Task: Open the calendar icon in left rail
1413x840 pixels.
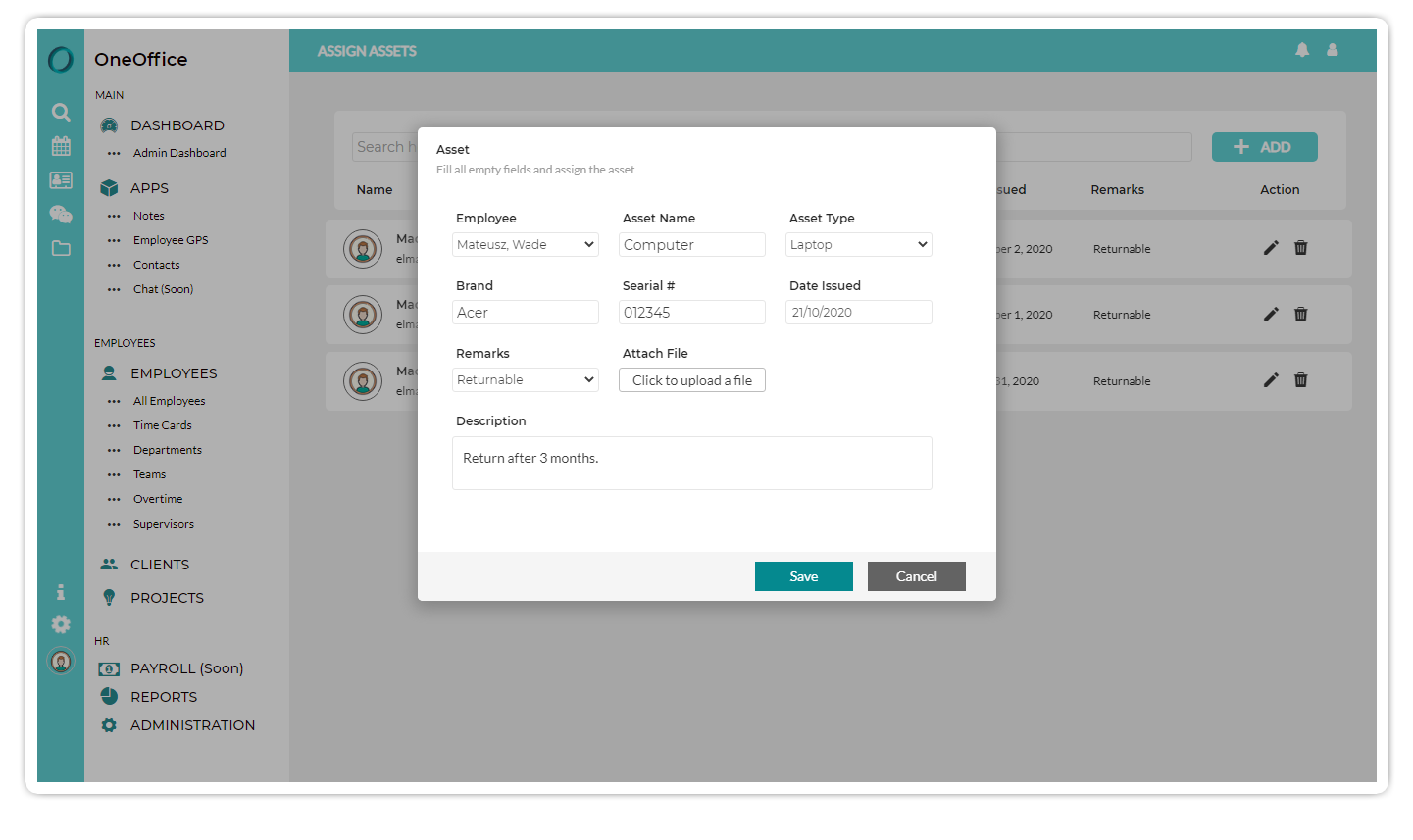Action: coord(61,146)
